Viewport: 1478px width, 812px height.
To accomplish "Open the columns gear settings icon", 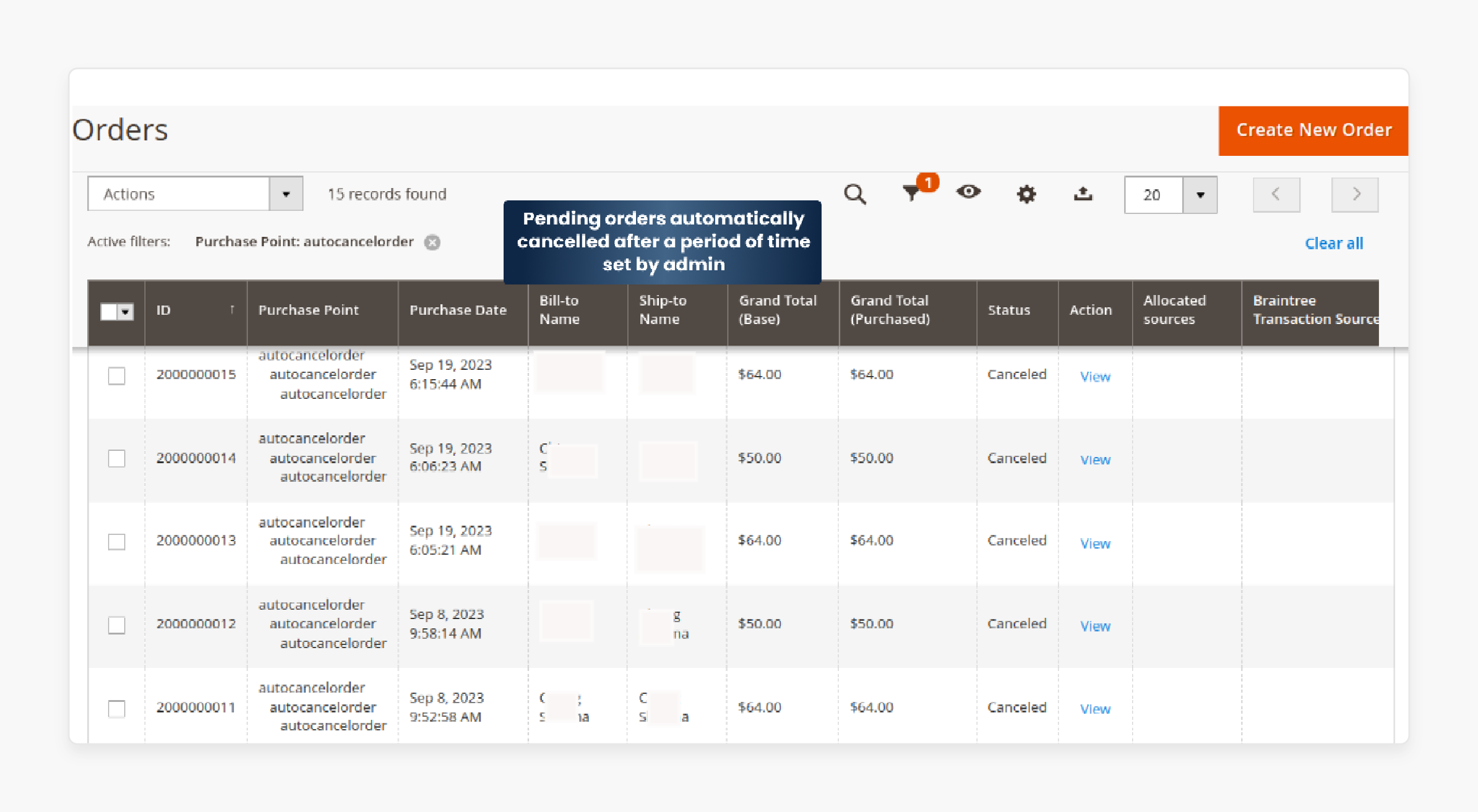I will [x=1026, y=194].
